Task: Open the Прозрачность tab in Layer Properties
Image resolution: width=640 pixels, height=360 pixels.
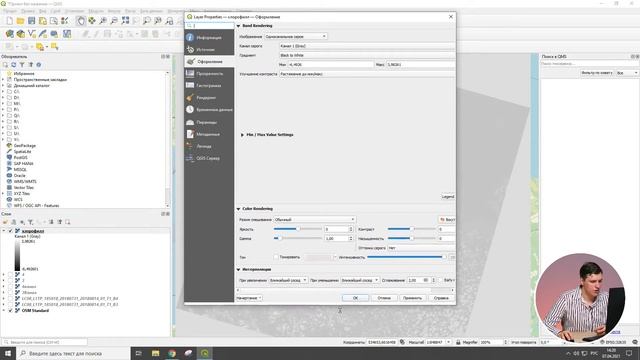Action: [209, 74]
